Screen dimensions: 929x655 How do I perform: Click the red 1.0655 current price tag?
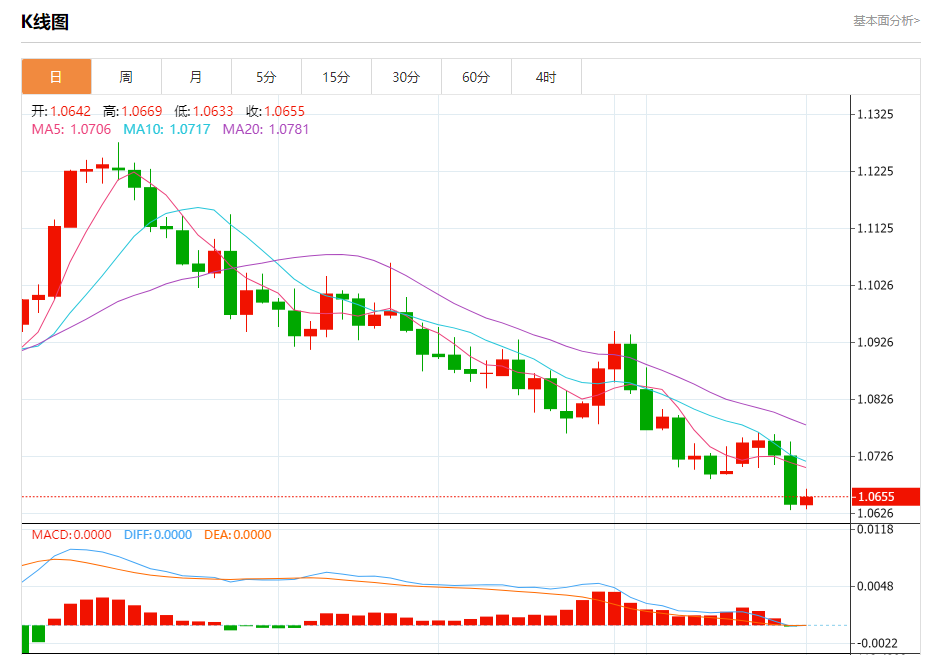pyautogui.click(x=886, y=497)
